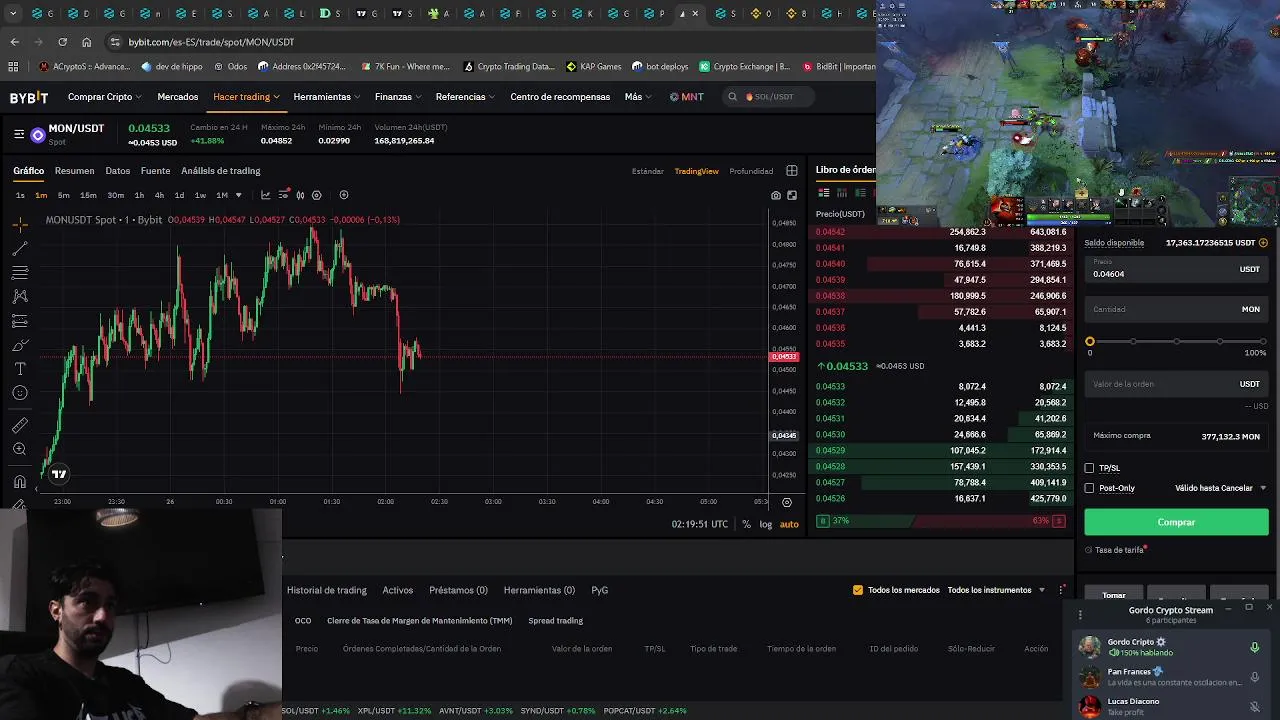Click the add circle icon in chart toolbar
The width and height of the screenshot is (1280, 720).
point(344,195)
